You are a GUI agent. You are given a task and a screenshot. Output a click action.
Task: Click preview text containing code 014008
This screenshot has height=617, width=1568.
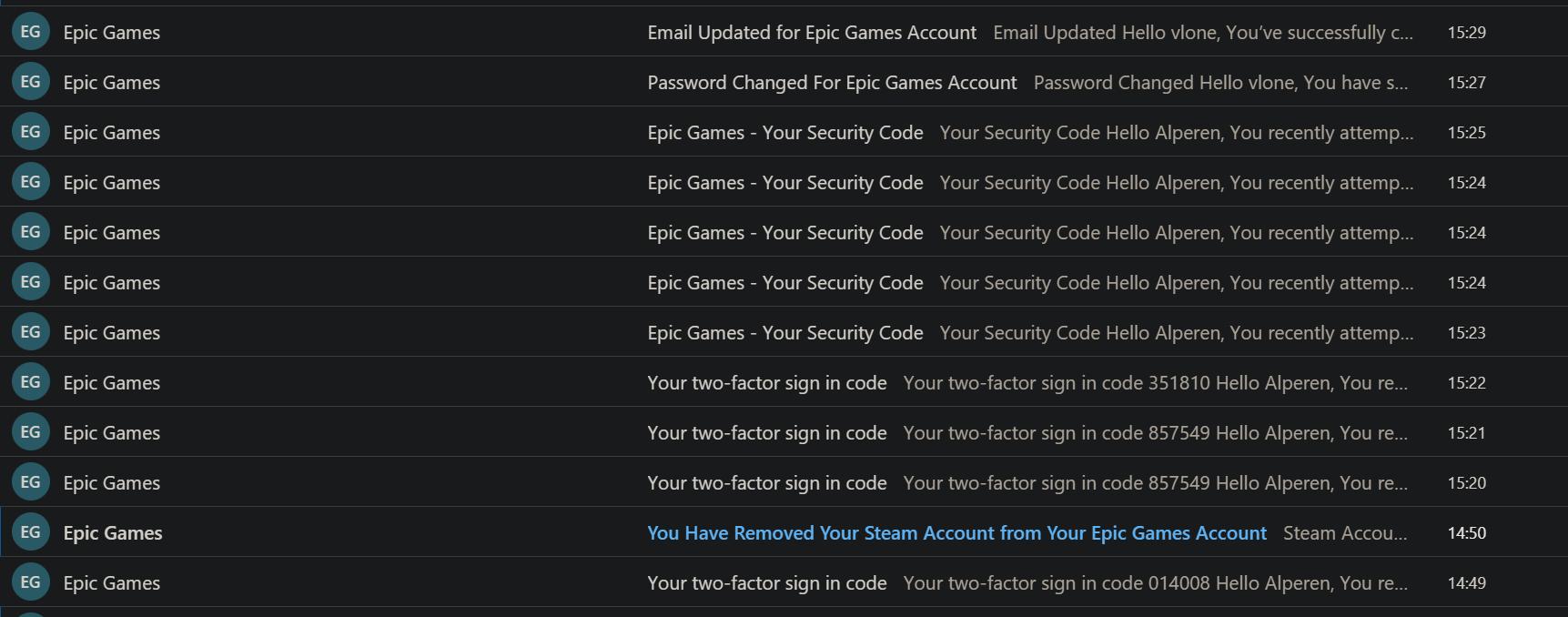tap(1155, 583)
